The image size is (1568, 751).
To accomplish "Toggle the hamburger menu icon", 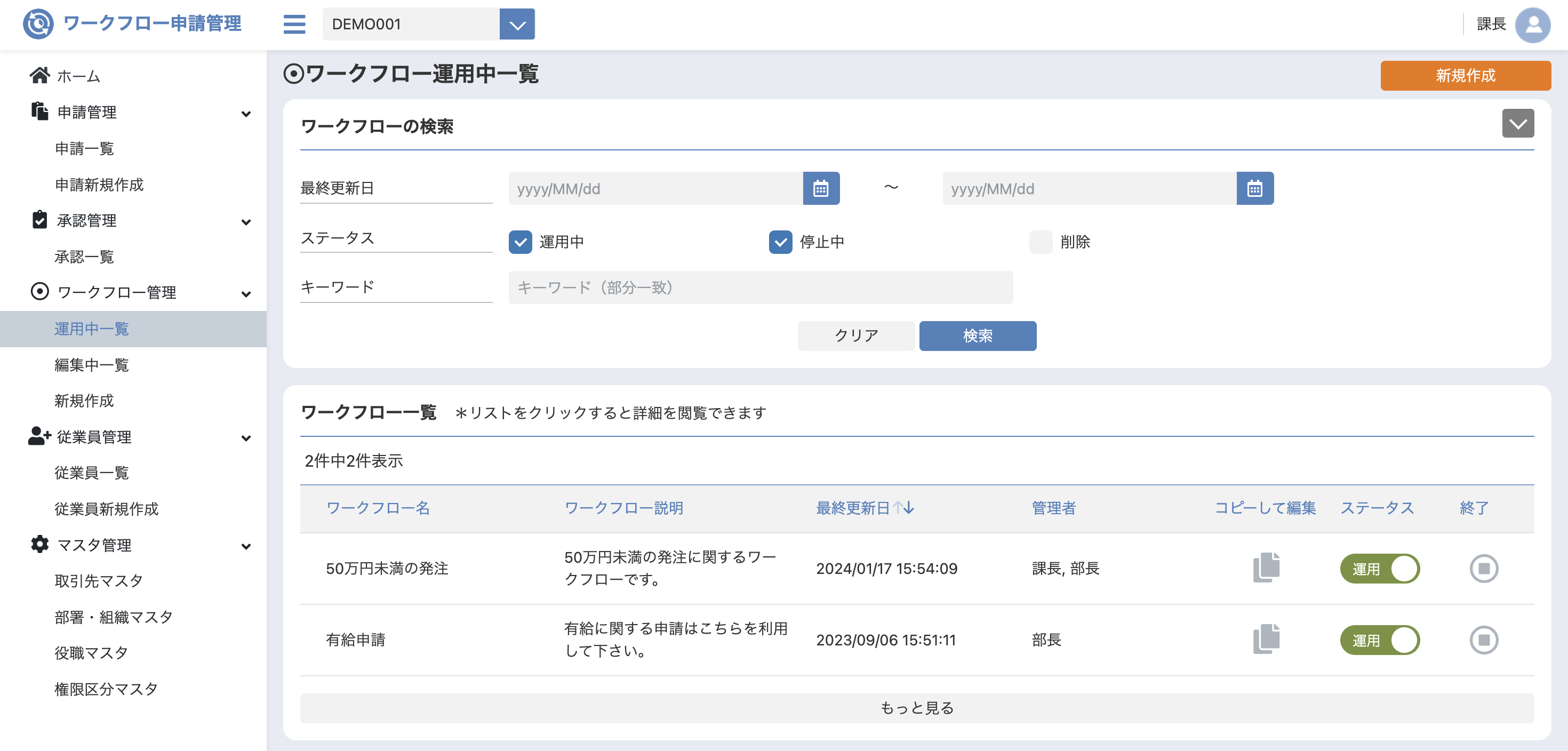I will pyautogui.click(x=294, y=25).
